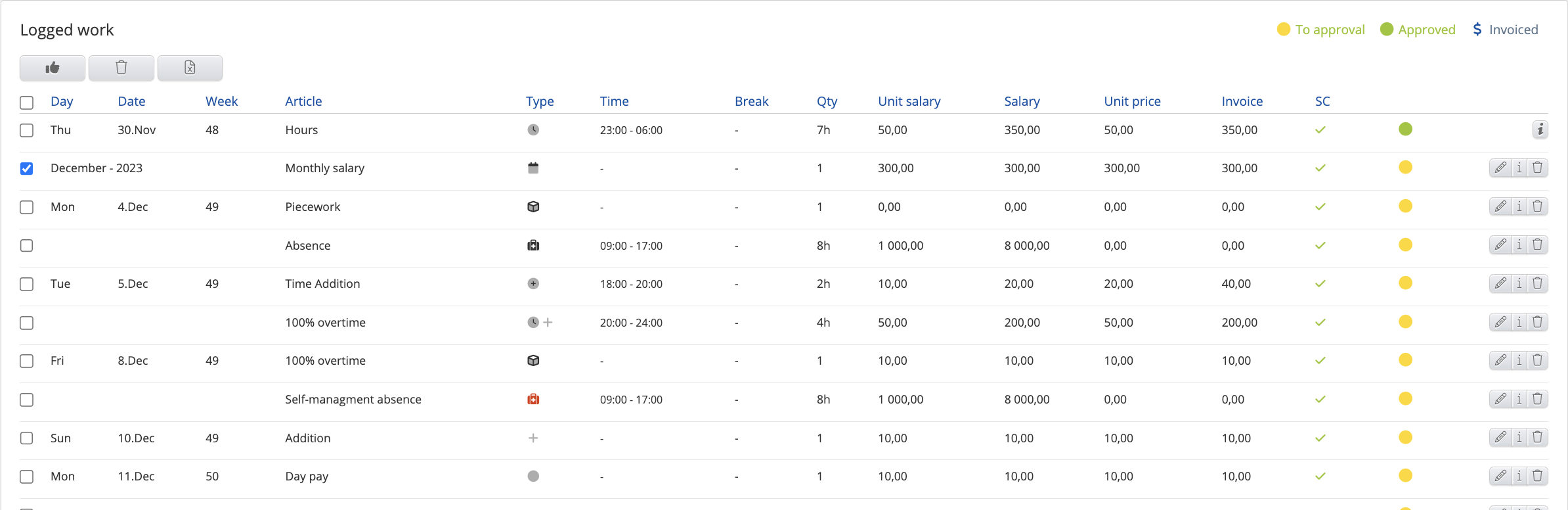
Task: Delete the Day pay row on 11.Dec
Action: (1538, 476)
